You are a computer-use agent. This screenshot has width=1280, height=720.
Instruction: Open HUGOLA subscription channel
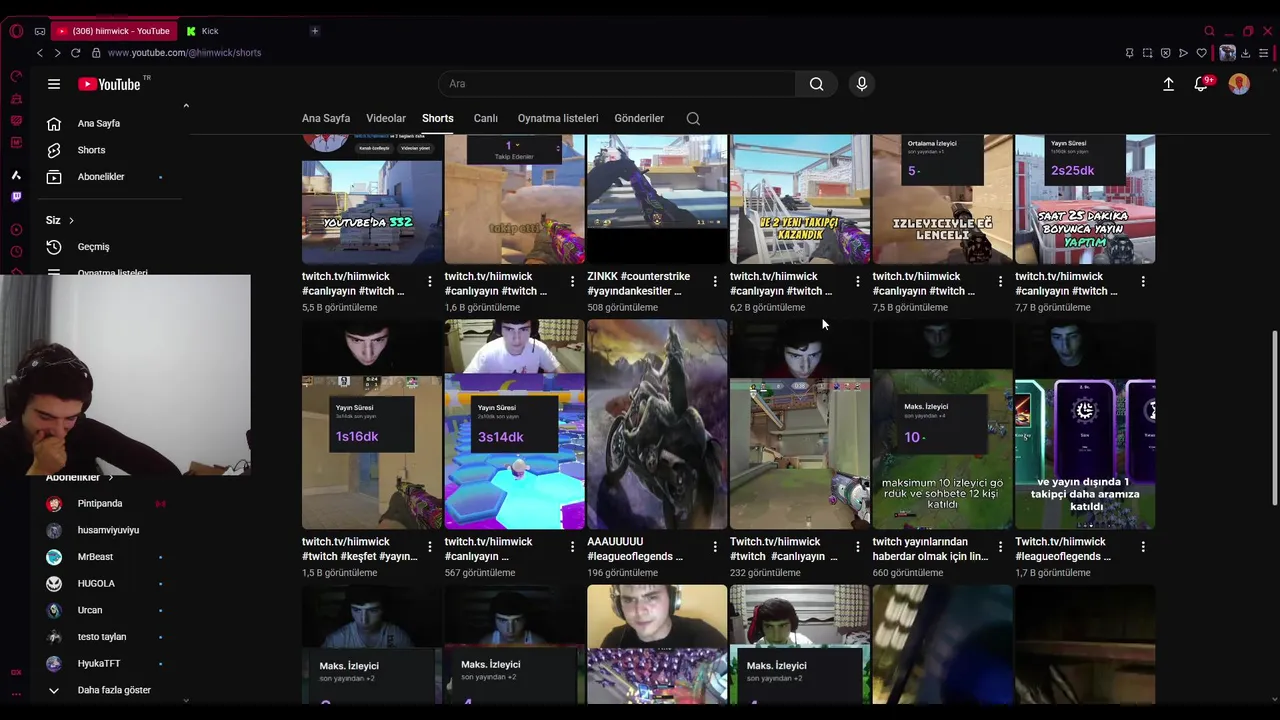point(96,584)
